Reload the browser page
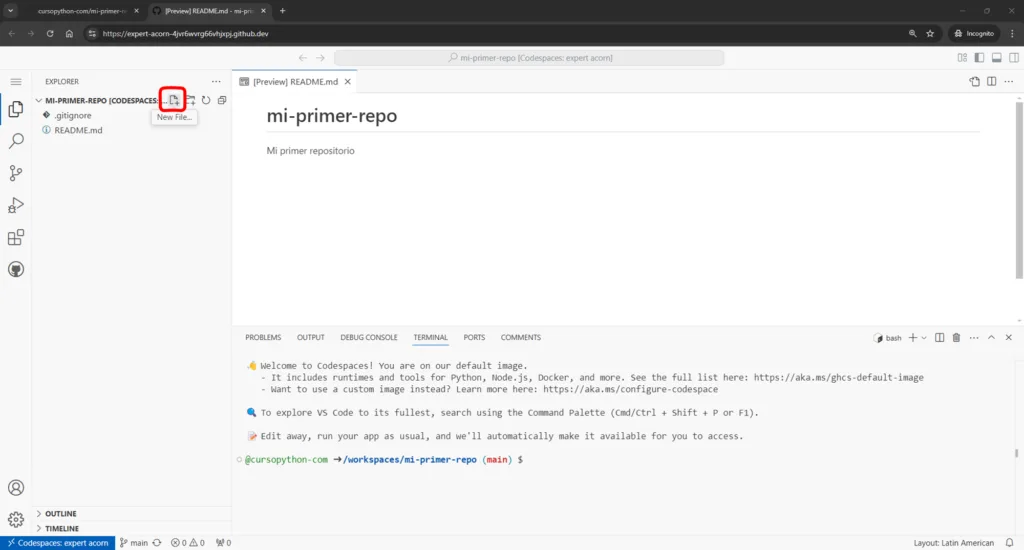The image size is (1024, 550). (x=50, y=33)
